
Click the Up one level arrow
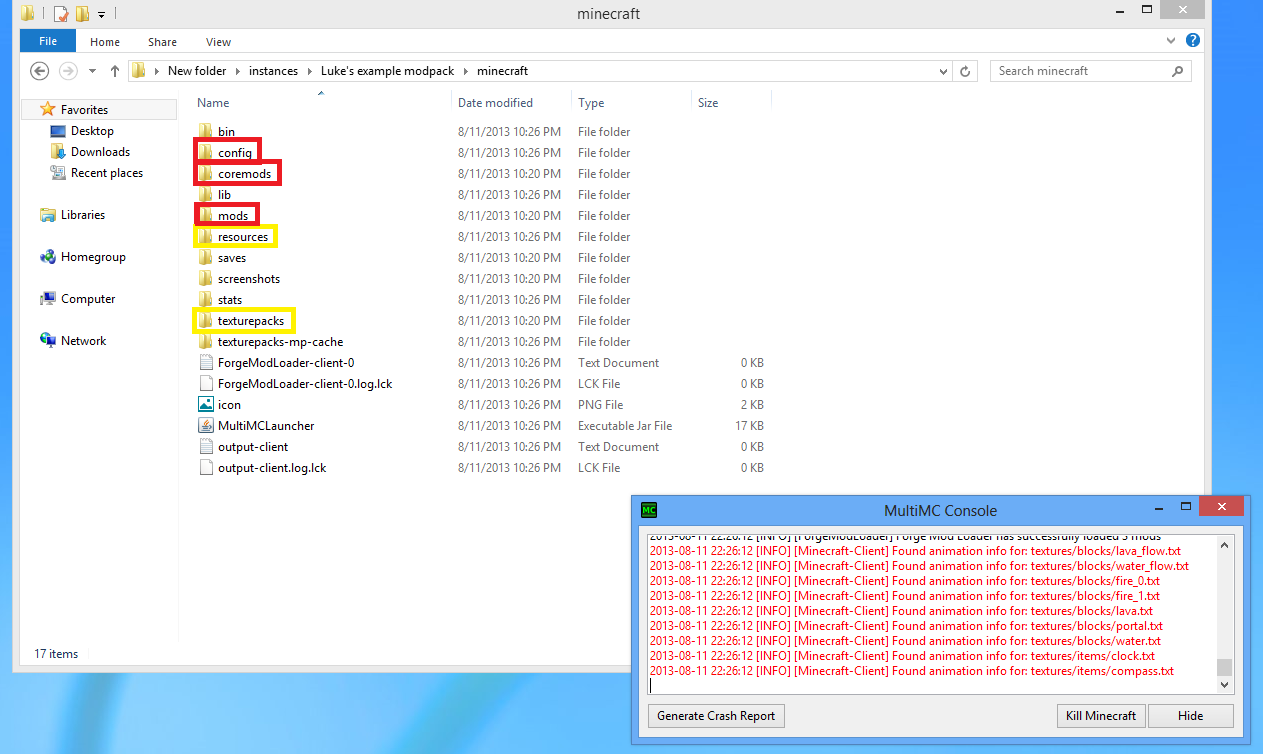115,71
